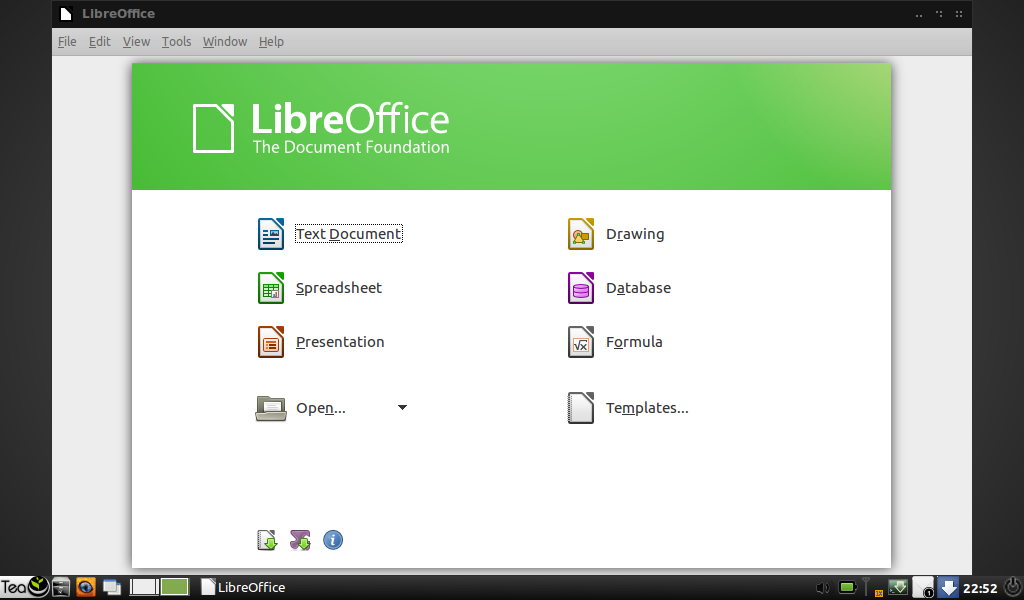This screenshot has height=600, width=1024.
Task: Click the orange 1X indicator in tray
Action: pos(878,593)
